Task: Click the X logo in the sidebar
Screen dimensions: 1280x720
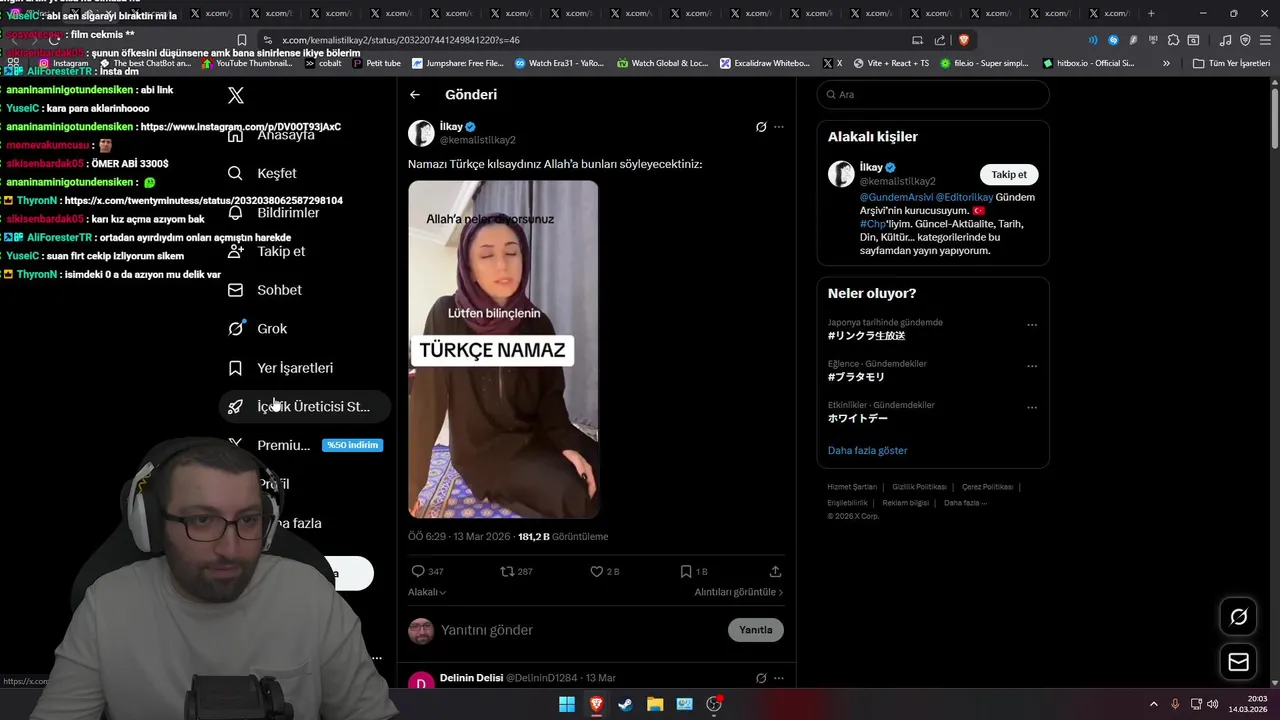Action: [x=236, y=95]
